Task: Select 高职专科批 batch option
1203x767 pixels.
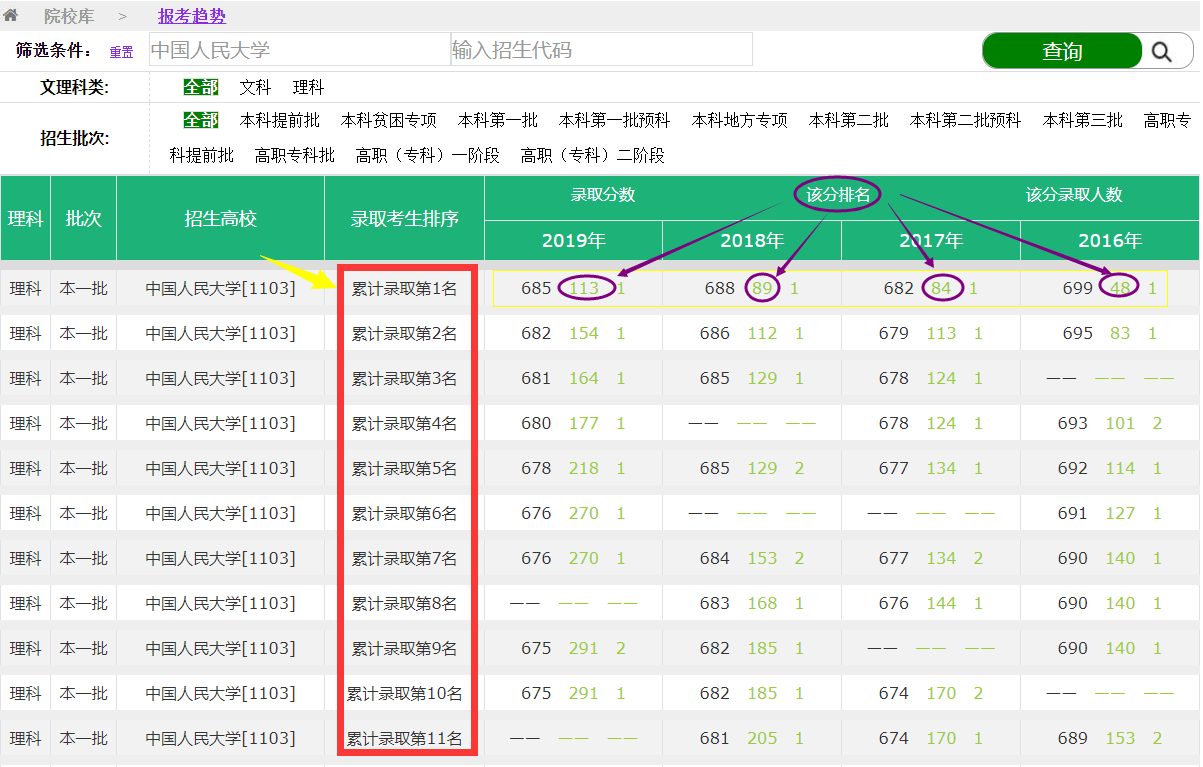Action: click(x=295, y=156)
